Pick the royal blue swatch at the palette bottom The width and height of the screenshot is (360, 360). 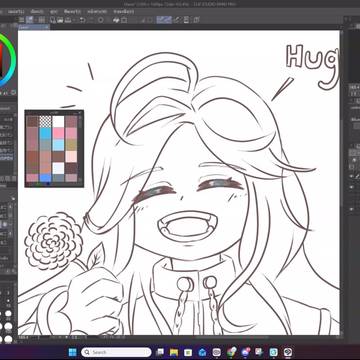coord(45,177)
